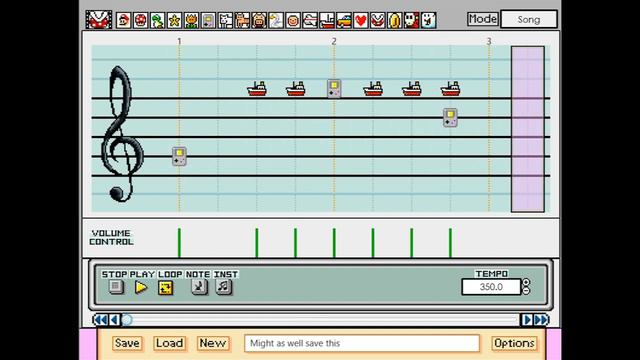Screen dimensions: 640x360
Task: Select the Boo ghost instrument
Action: (x=429, y=20)
